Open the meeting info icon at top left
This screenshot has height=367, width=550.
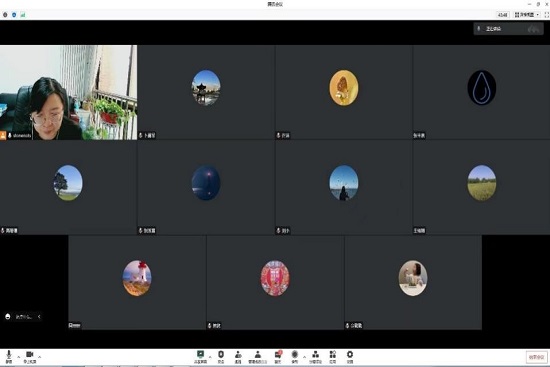pyautogui.click(x=5, y=15)
